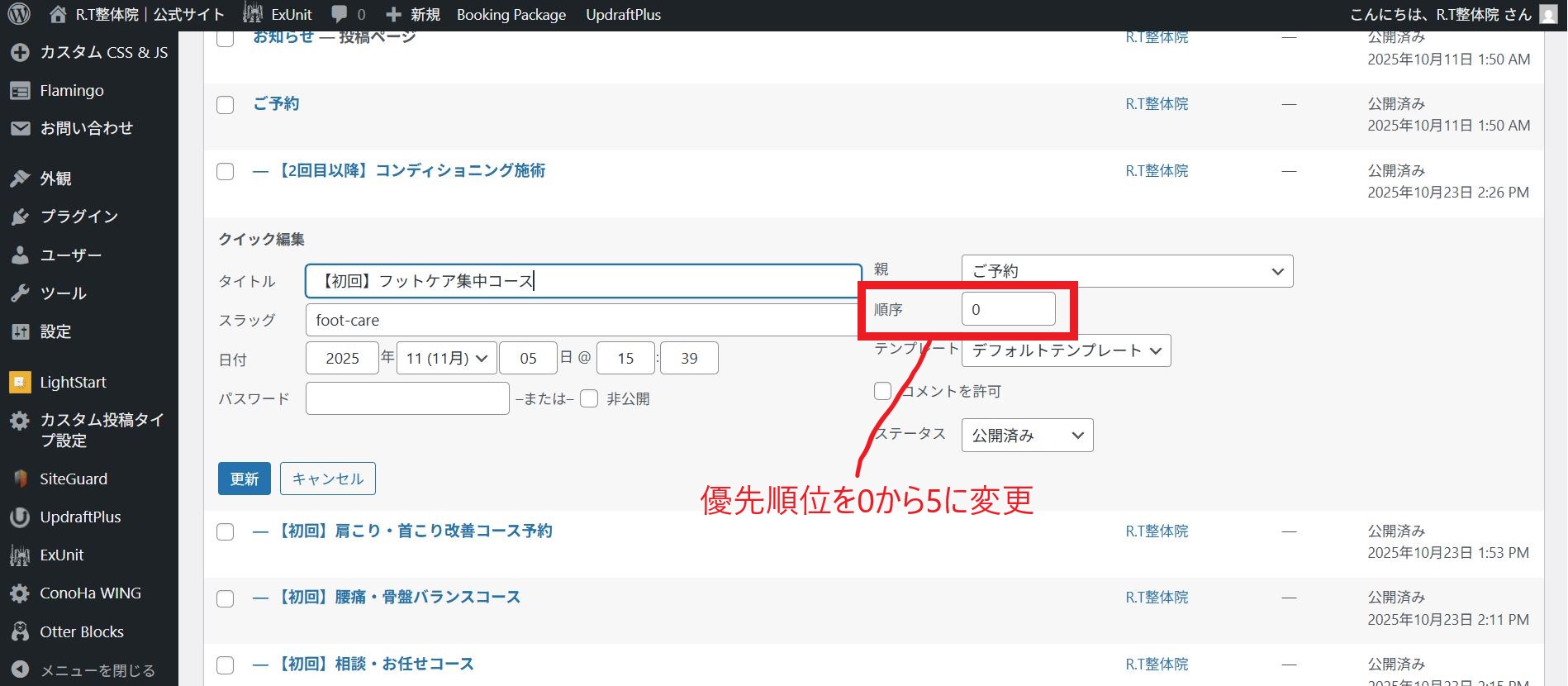Toggle the コメントを許可 checkbox
The height and width of the screenshot is (686, 1568).
coord(883,391)
